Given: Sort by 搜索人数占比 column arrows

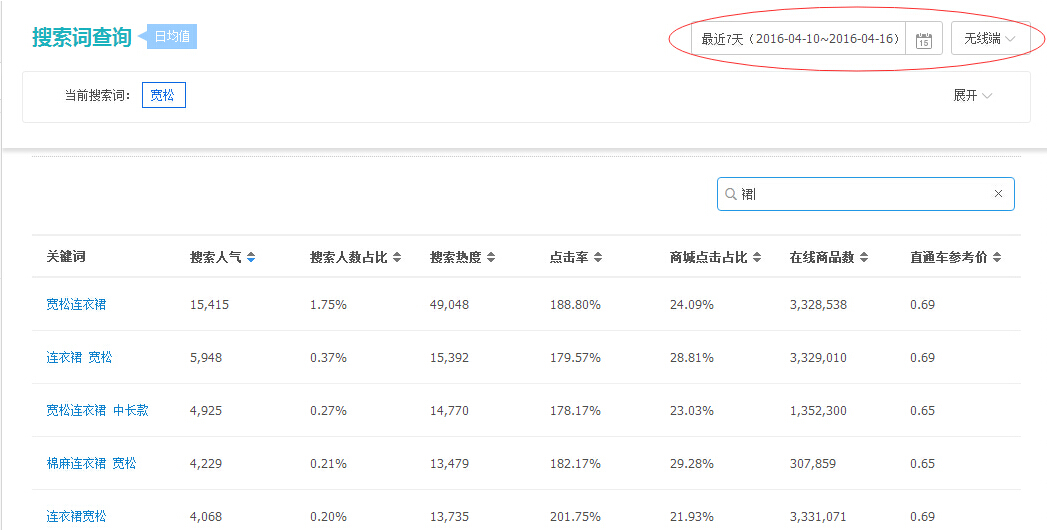Looking at the screenshot, I should pos(397,258).
